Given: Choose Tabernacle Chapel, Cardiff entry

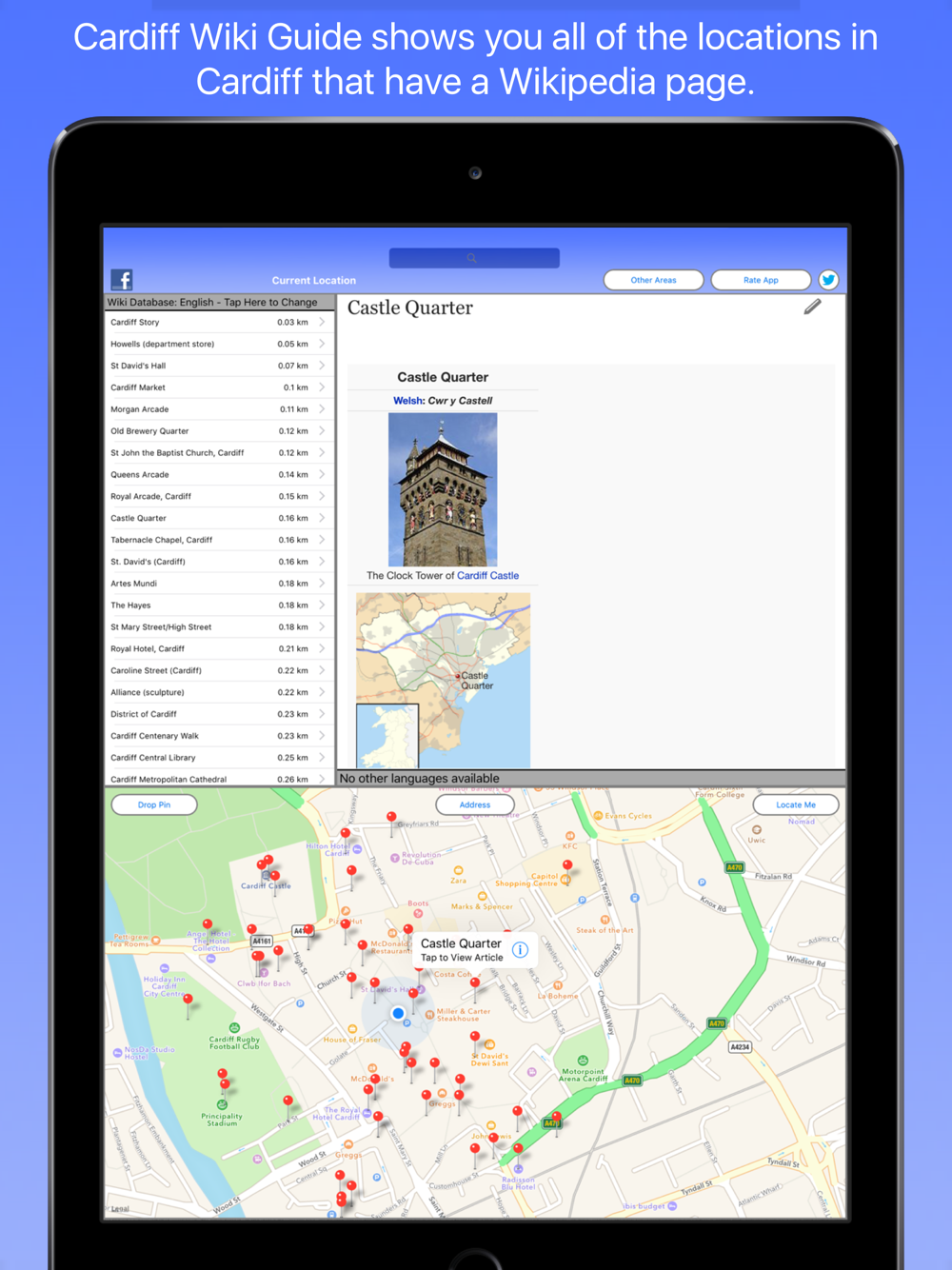Looking at the screenshot, I should click(x=219, y=540).
